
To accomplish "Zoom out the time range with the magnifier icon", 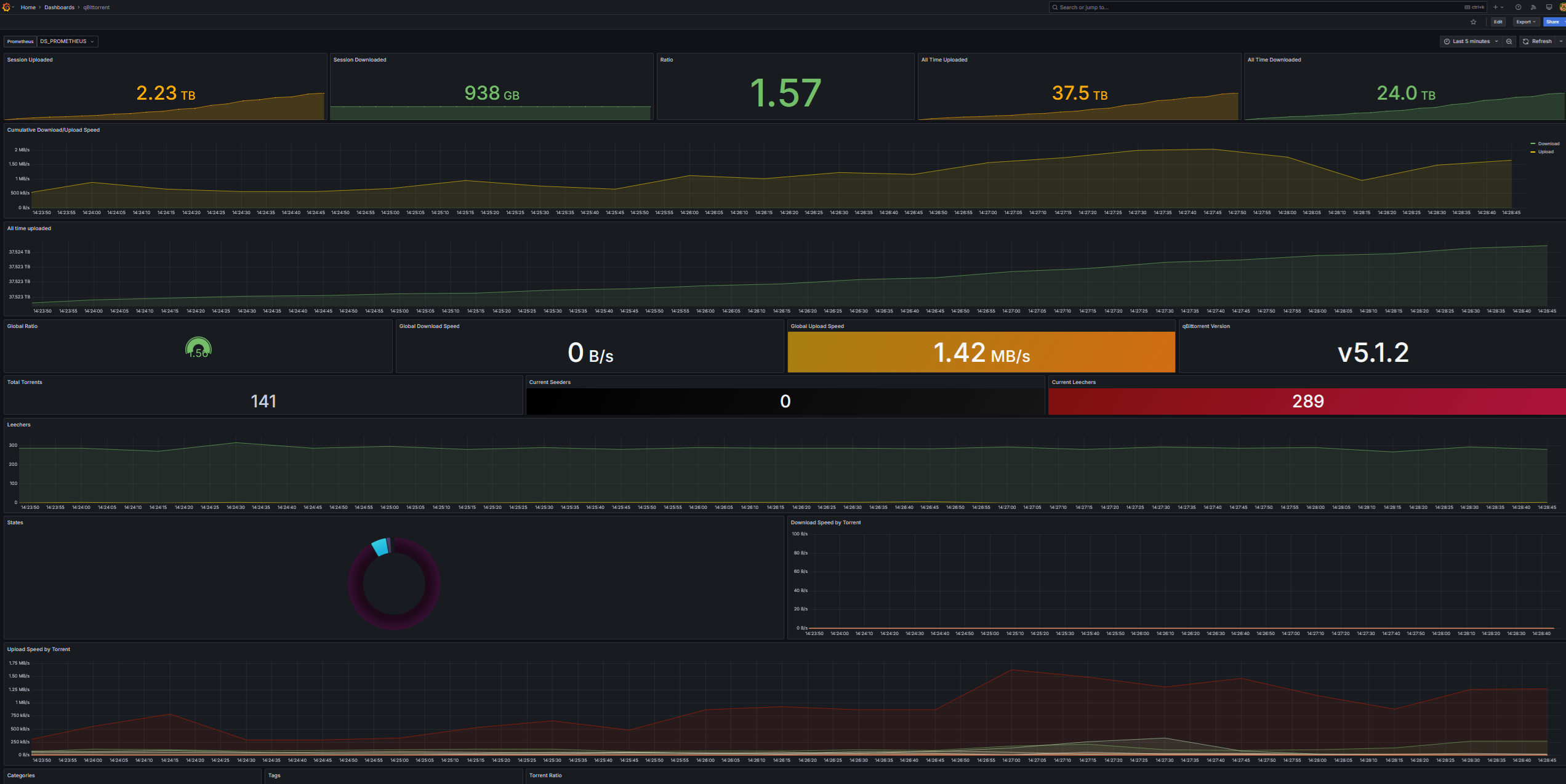I will [1509, 41].
